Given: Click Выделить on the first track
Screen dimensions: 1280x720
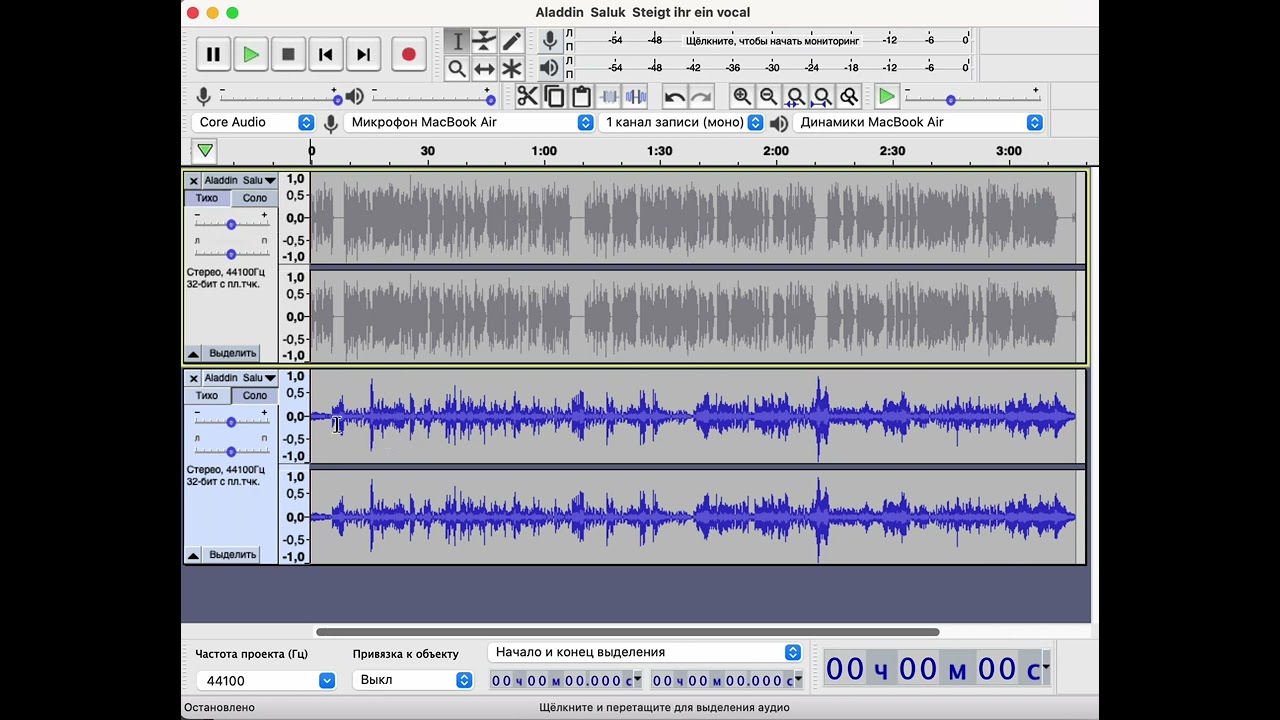Looking at the screenshot, I should [233, 353].
